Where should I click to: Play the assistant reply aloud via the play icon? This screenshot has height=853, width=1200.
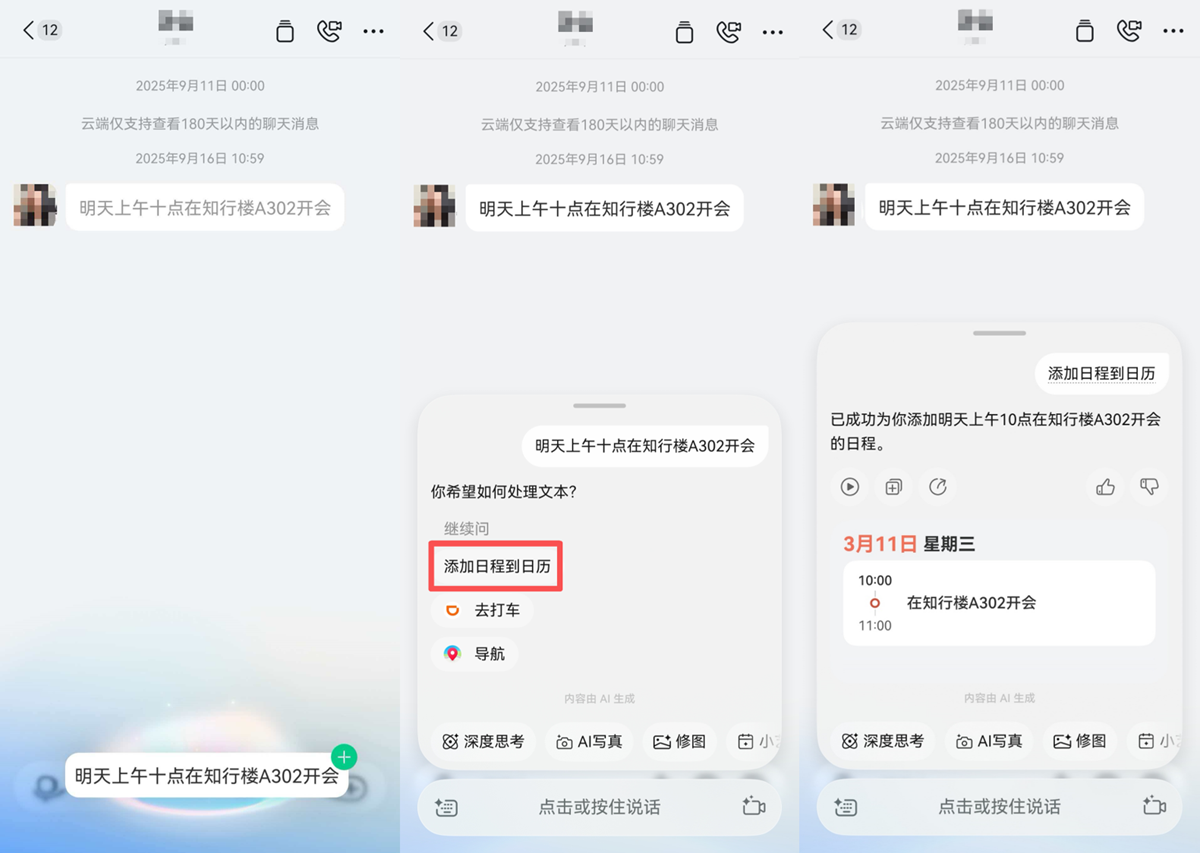pos(850,487)
